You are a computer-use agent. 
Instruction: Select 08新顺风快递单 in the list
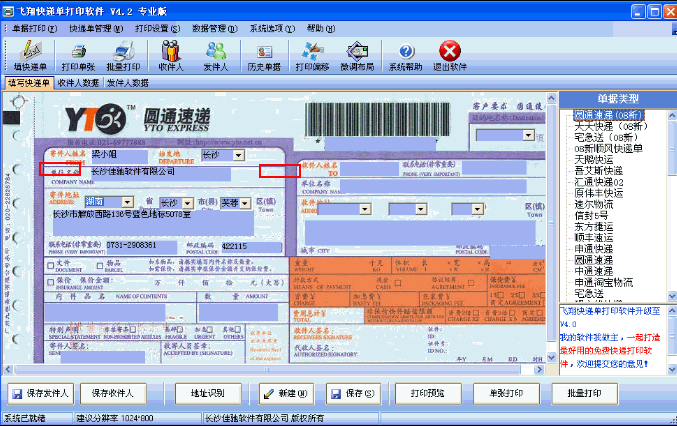coord(608,148)
